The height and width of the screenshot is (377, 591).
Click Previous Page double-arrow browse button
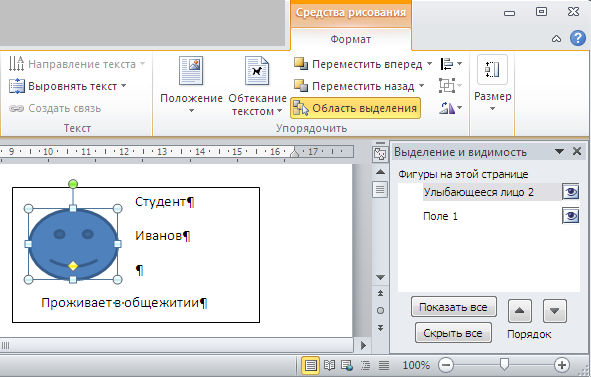pos(380,293)
